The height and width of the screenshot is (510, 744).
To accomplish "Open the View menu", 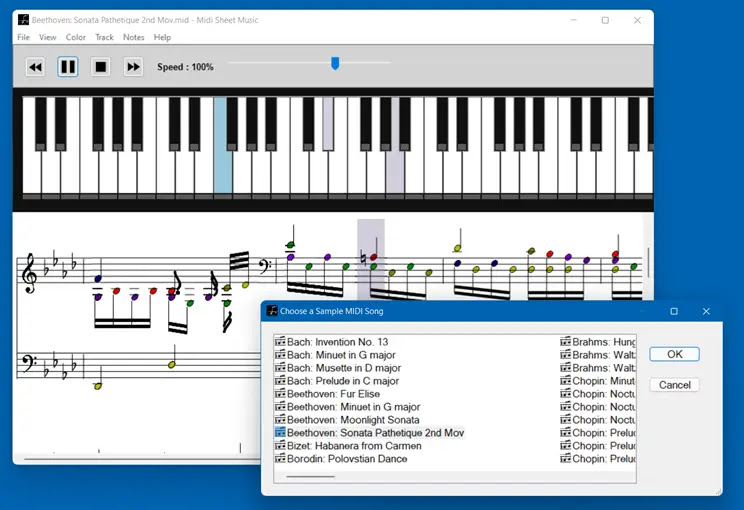I will [x=47, y=37].
